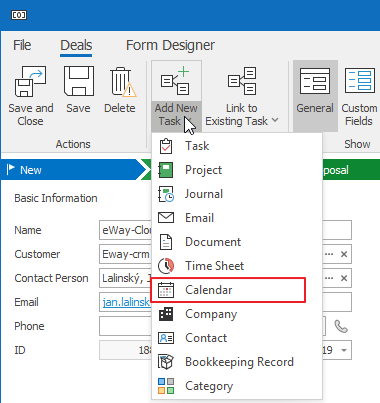The image size is (380, 403).
Task: Choose Company from the dropdown menu
Action: tap(237, 314)
